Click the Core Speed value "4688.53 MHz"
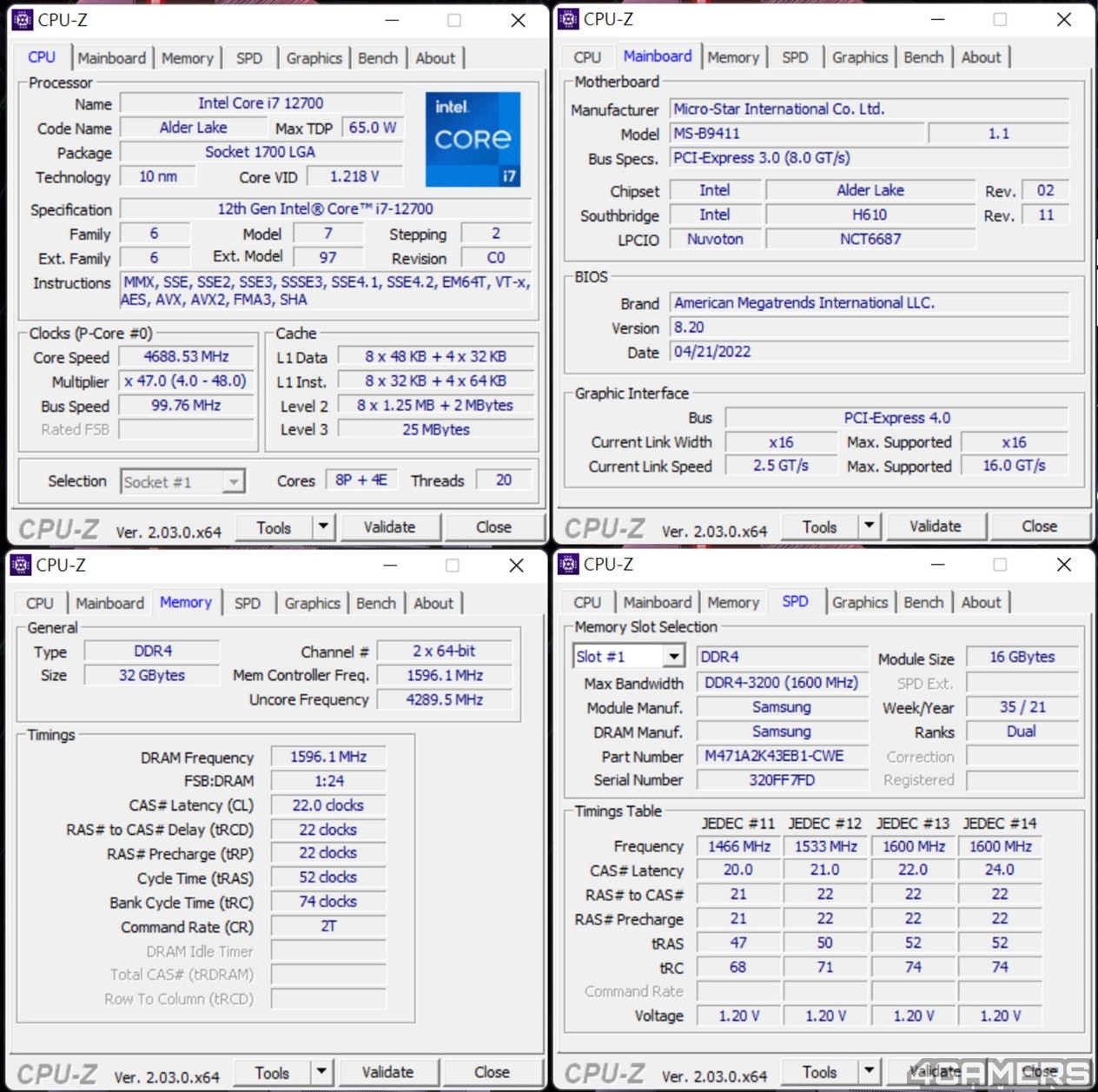The image size is (1098, 1092). (x=187, y=357)
